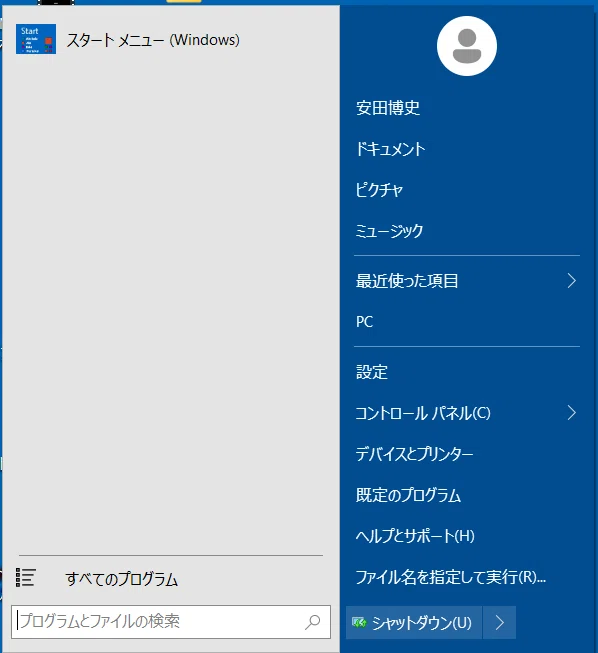The height and width of the screenshot is (653, 598).
Task: Click the shutdown icon beside シャットダウン(U)
Action: (x=359, y=623)
